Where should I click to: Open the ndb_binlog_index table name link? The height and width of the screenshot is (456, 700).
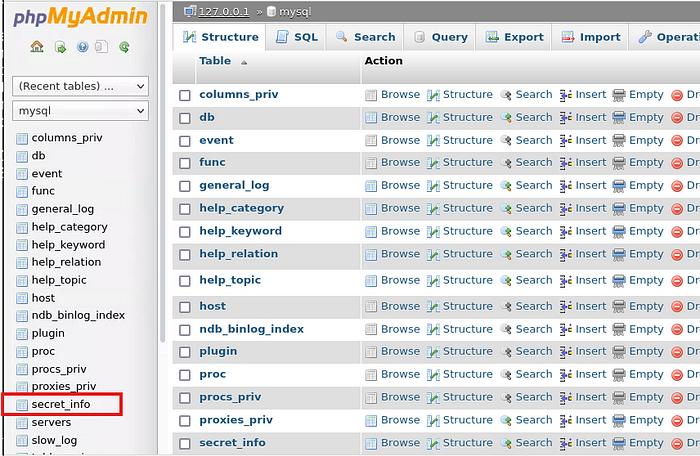(251, 329)
